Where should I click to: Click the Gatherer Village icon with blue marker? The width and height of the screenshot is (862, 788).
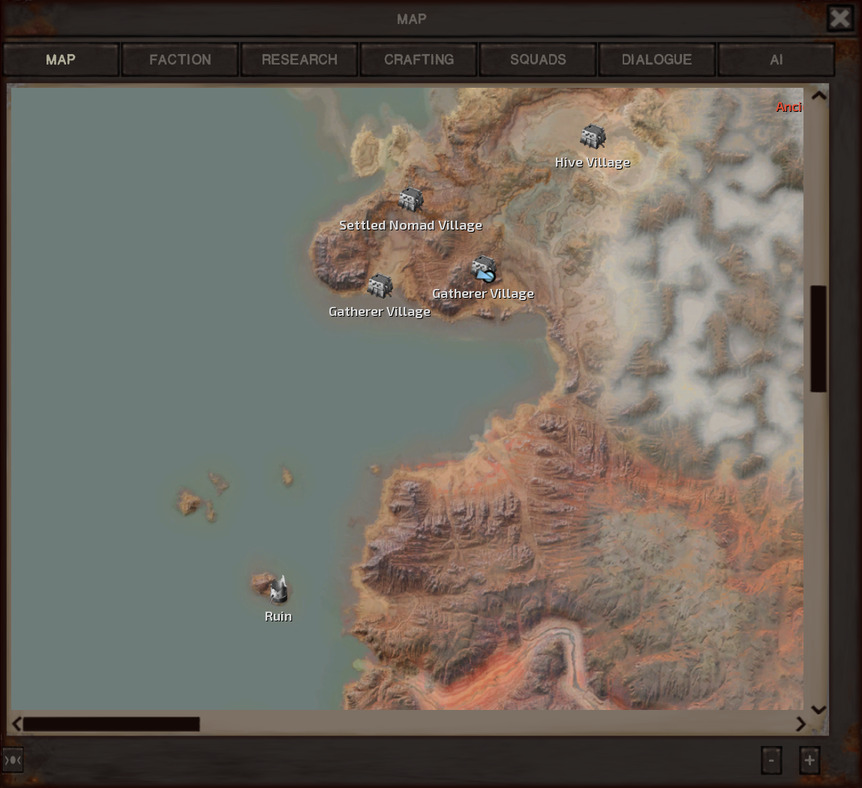click(484, 268)
